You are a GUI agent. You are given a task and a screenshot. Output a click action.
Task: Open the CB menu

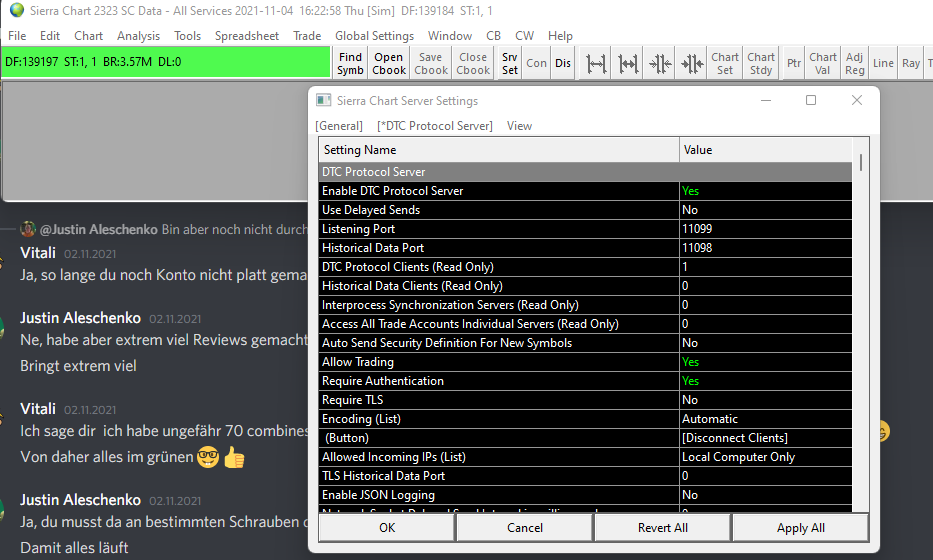[x=493, y=36]
